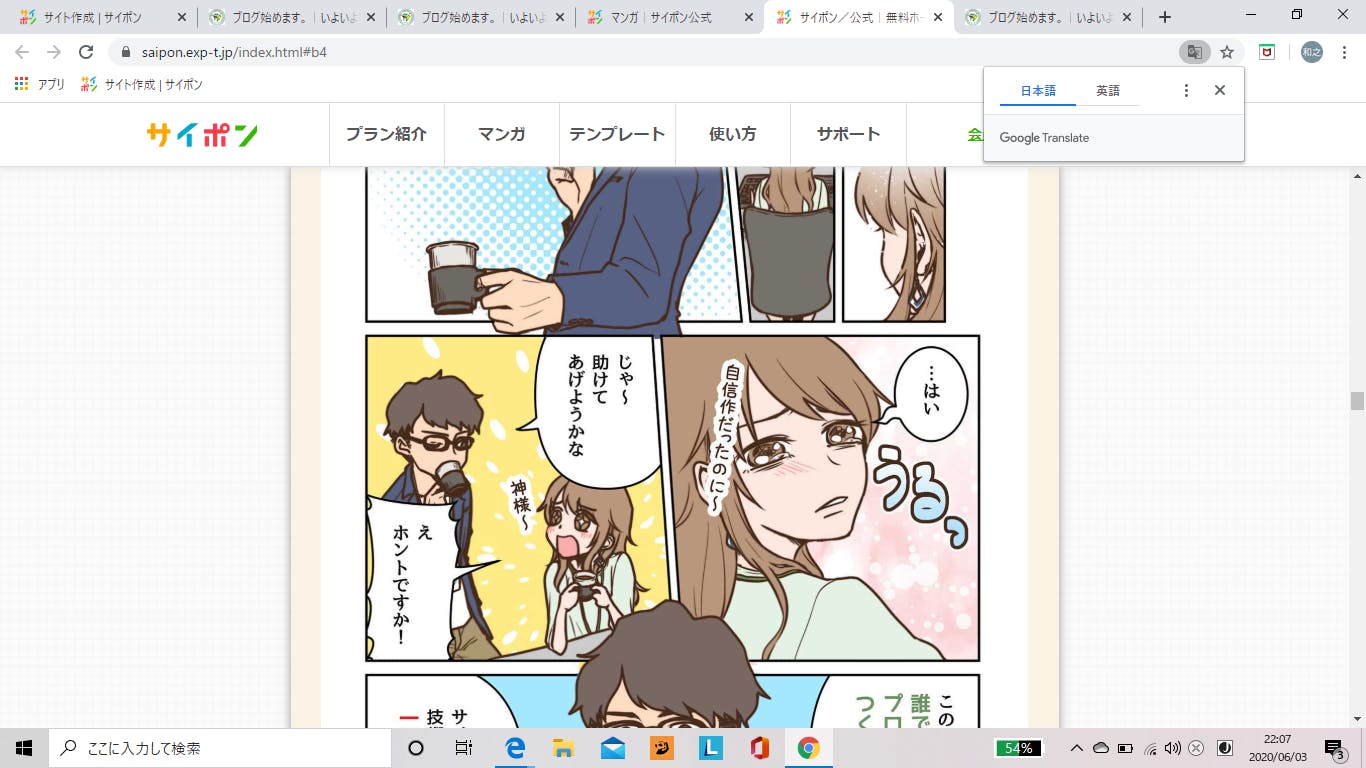Open the Chrome profile avatar
The height and width of the screenshot is (768, 1366).
click(x=1311, y=52)
